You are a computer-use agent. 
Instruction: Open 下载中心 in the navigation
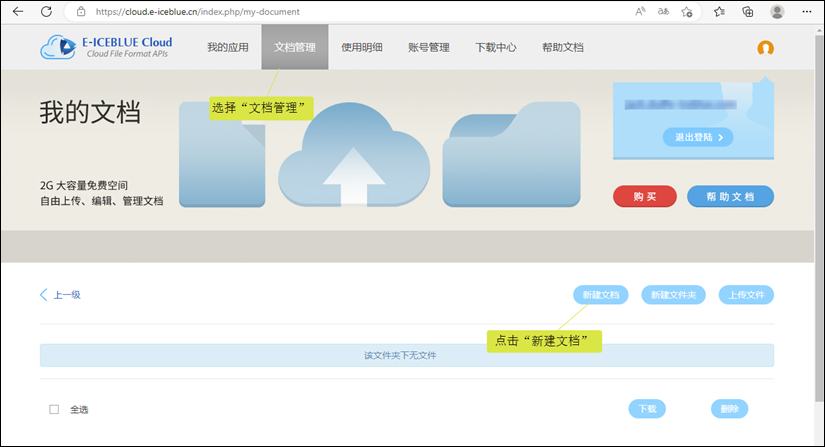[x=496, y=47]
